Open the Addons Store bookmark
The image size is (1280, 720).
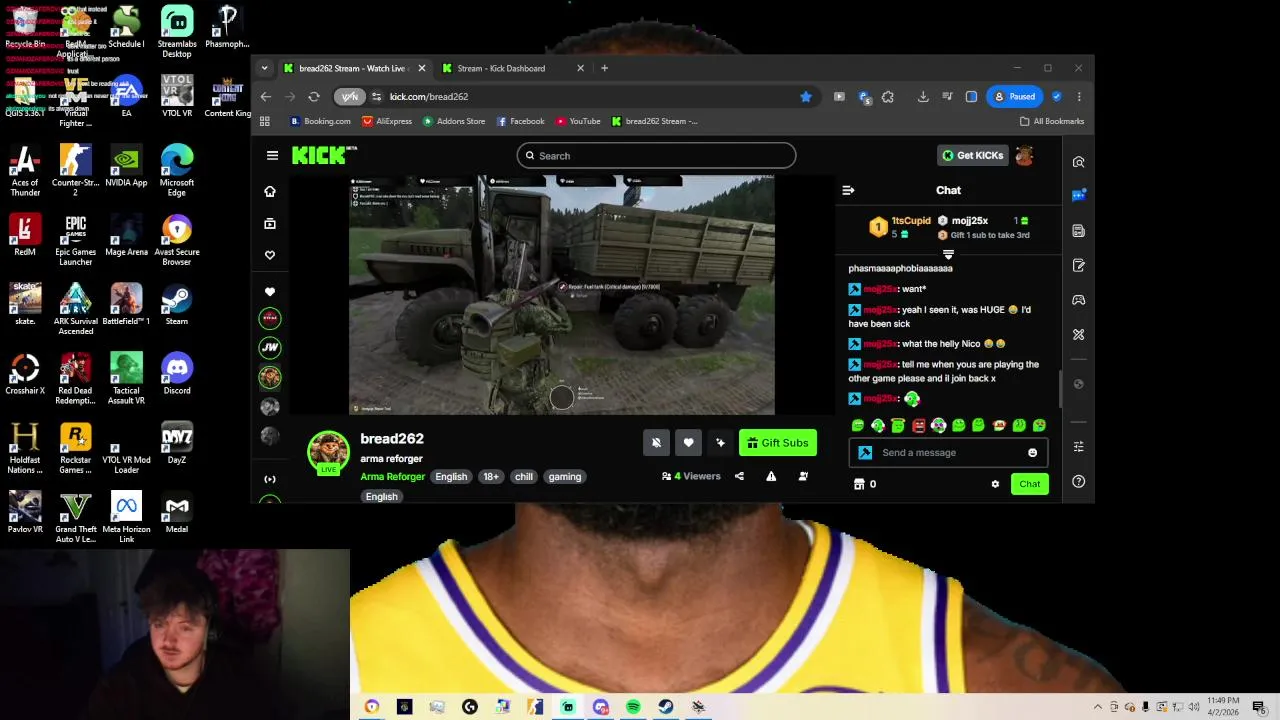[454, 121]
